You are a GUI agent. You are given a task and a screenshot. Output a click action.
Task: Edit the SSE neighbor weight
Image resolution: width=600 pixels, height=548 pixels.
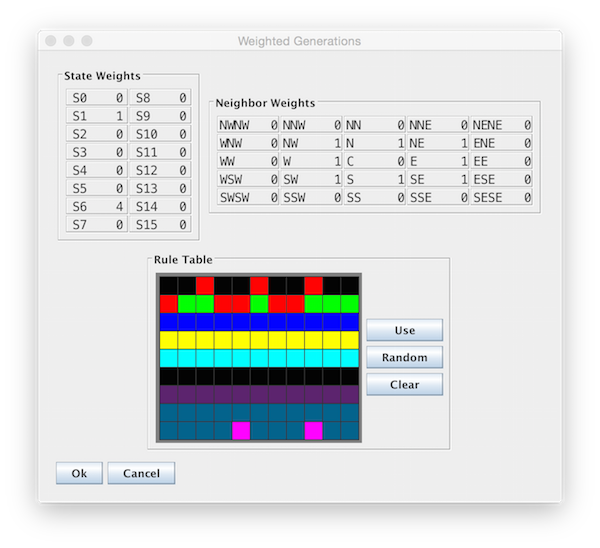coord(438,197)
